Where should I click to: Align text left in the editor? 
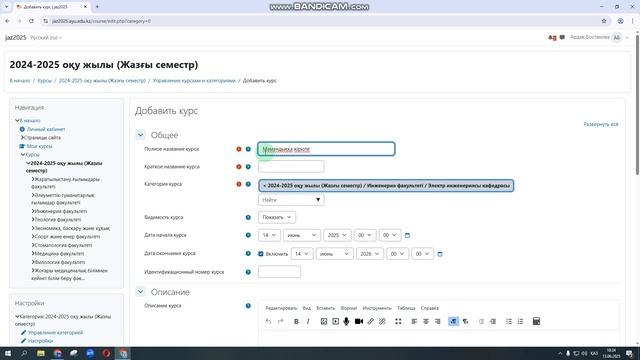[x=414, y=322]
